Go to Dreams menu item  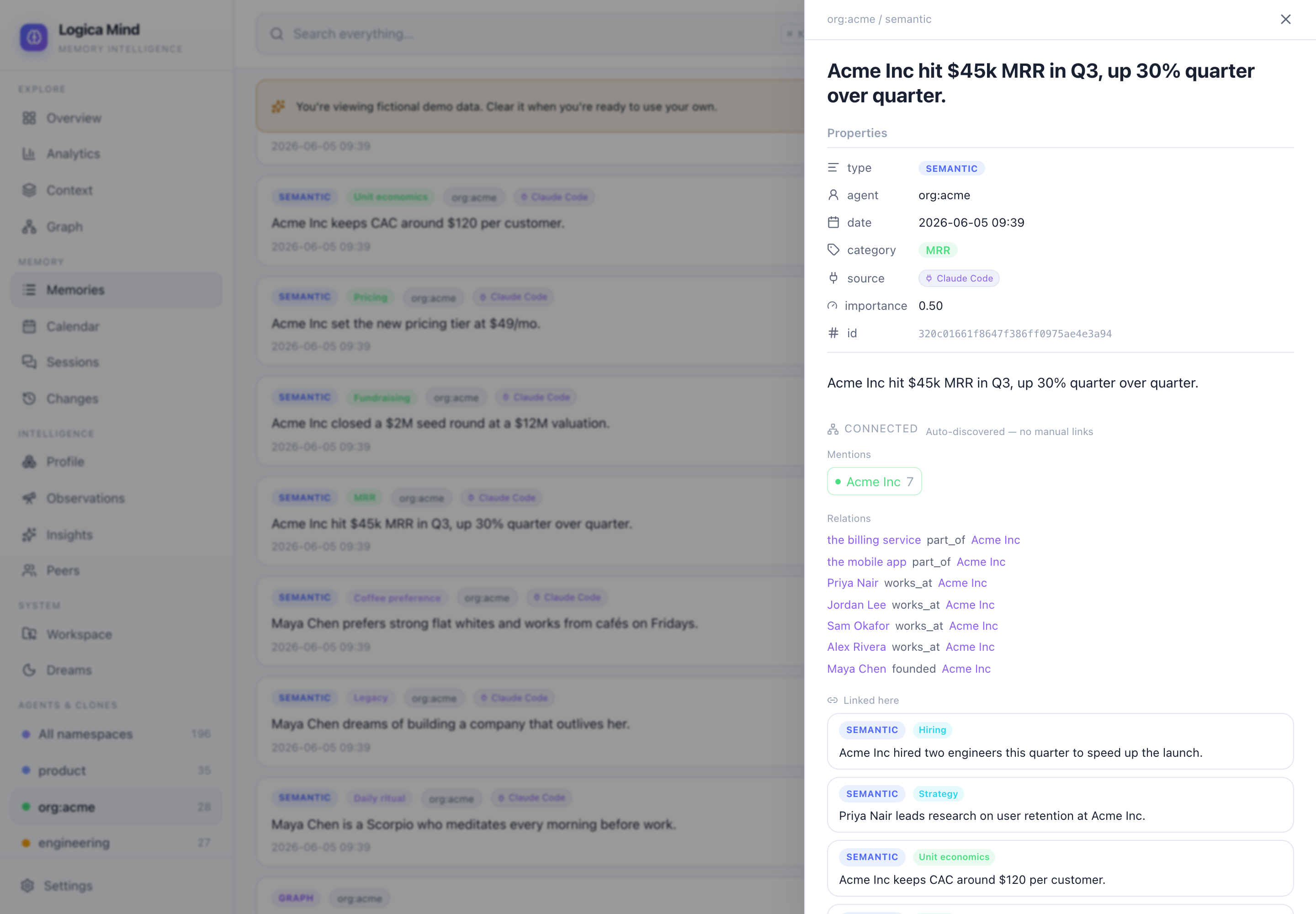[116, 670]
